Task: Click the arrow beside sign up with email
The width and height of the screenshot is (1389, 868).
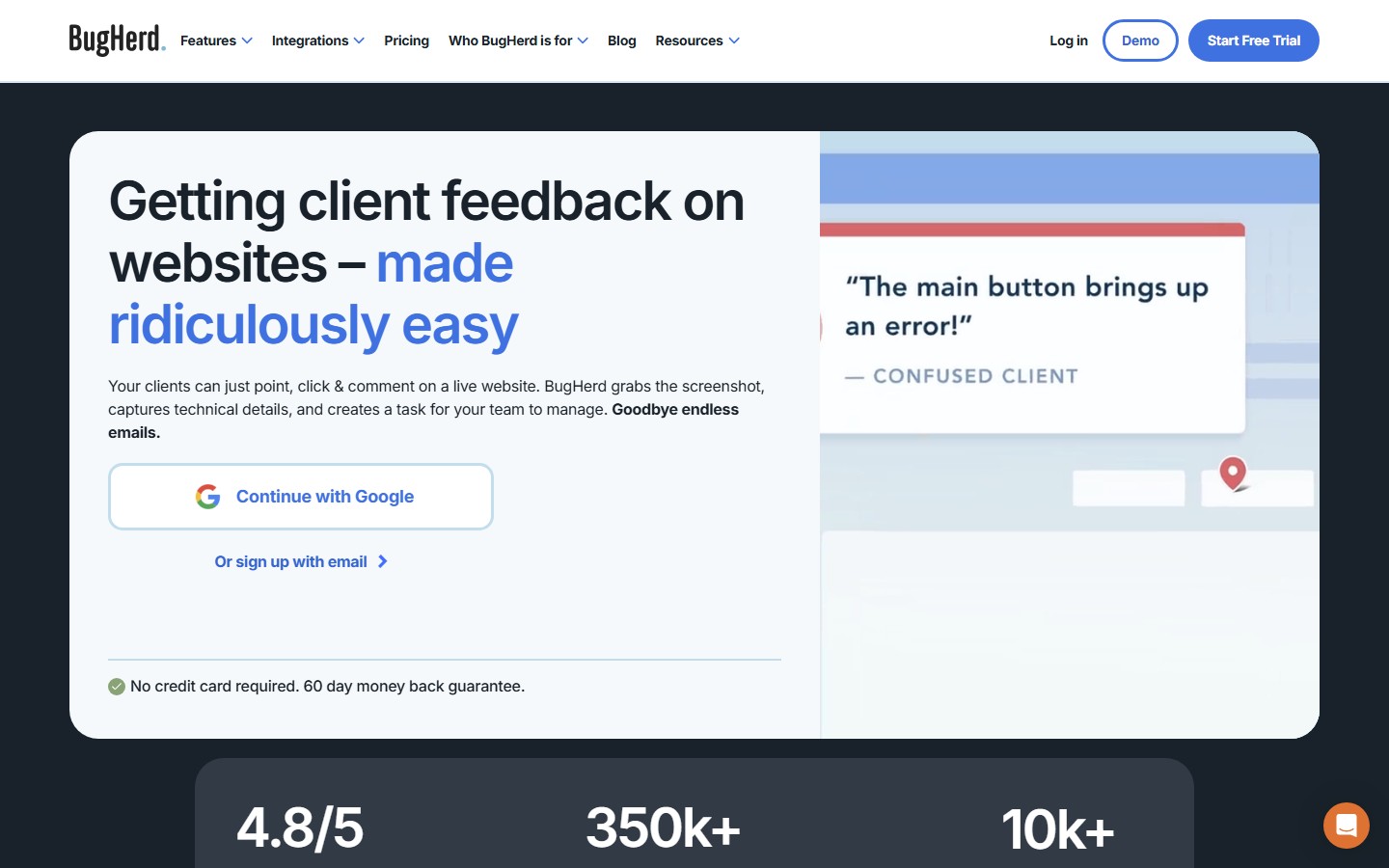Action: click(383, 561)
